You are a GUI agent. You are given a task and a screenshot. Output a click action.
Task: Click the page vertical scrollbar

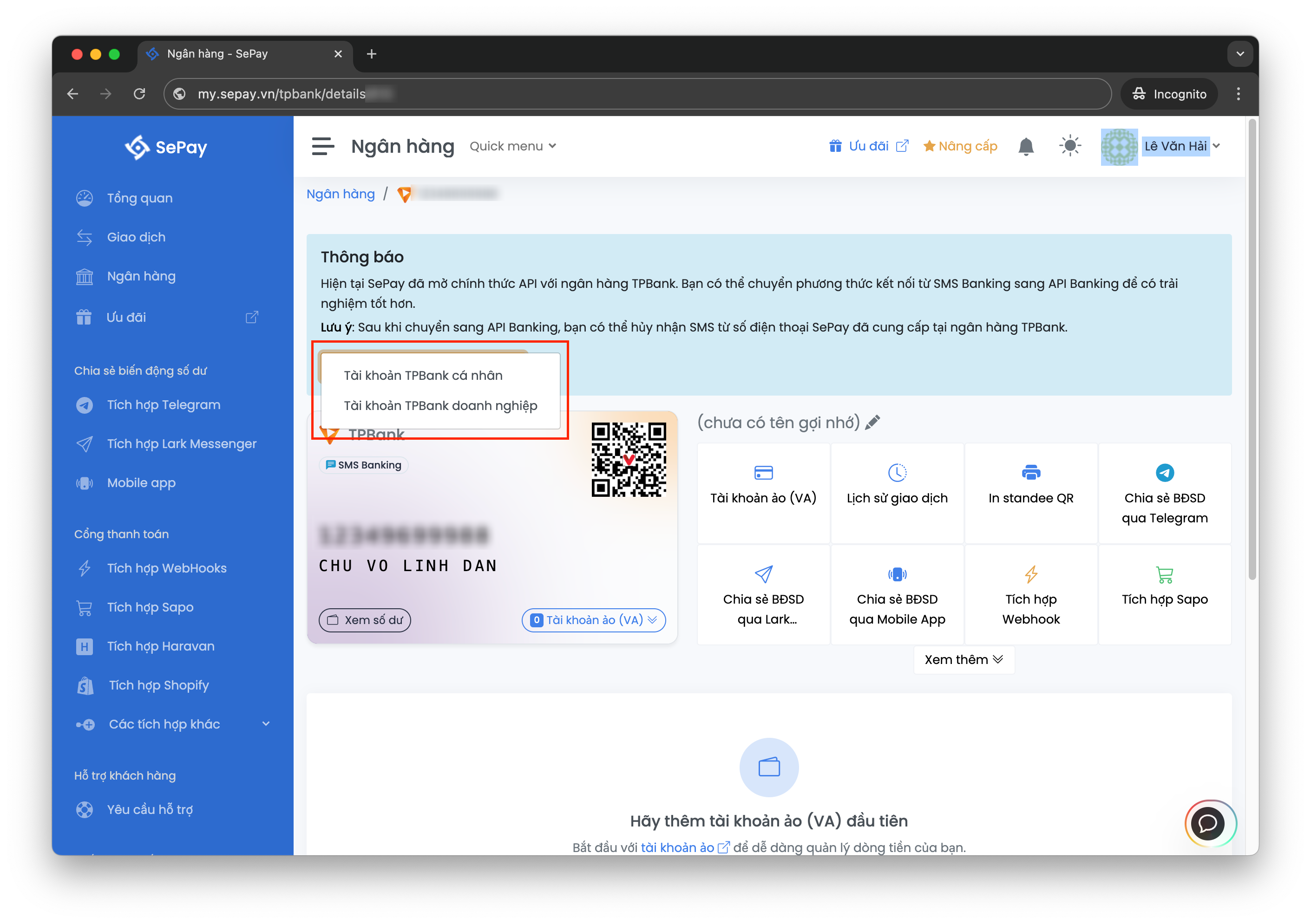point(1252,349)
